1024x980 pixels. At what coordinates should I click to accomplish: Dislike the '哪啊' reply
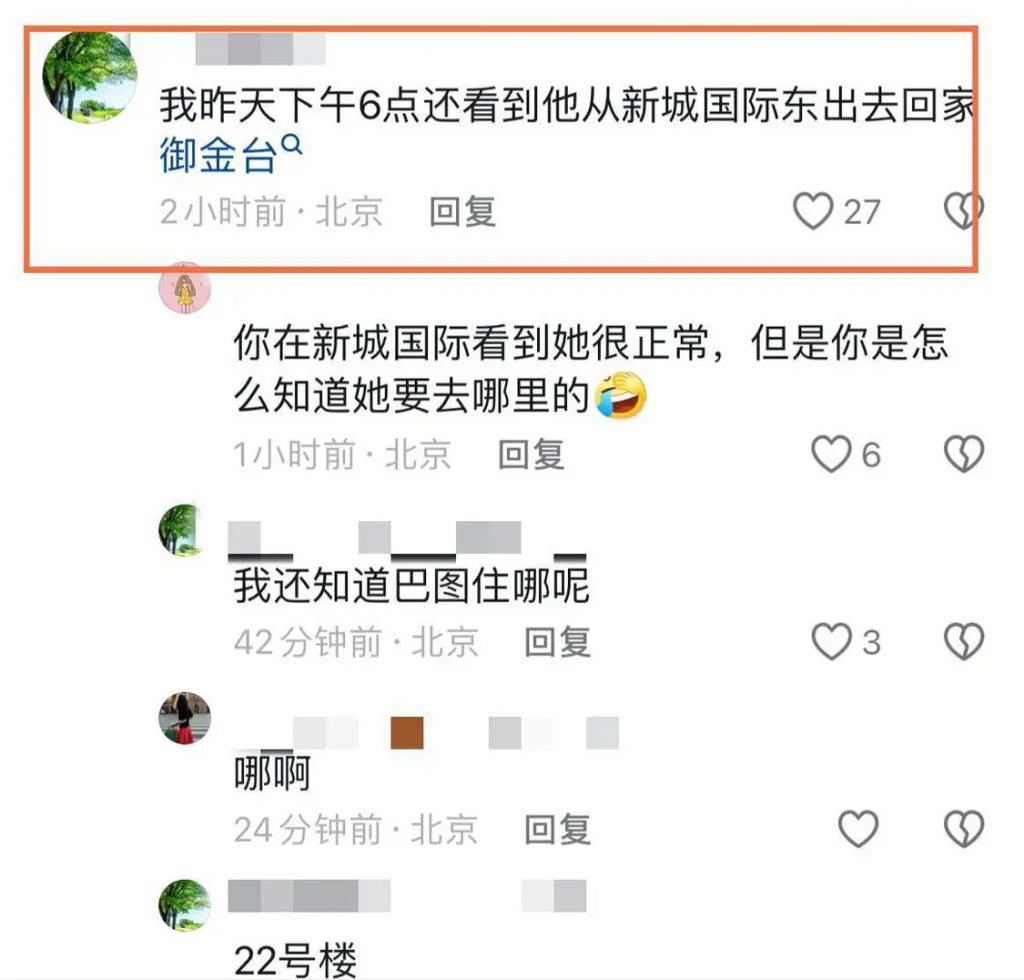(x=964, y=829)
